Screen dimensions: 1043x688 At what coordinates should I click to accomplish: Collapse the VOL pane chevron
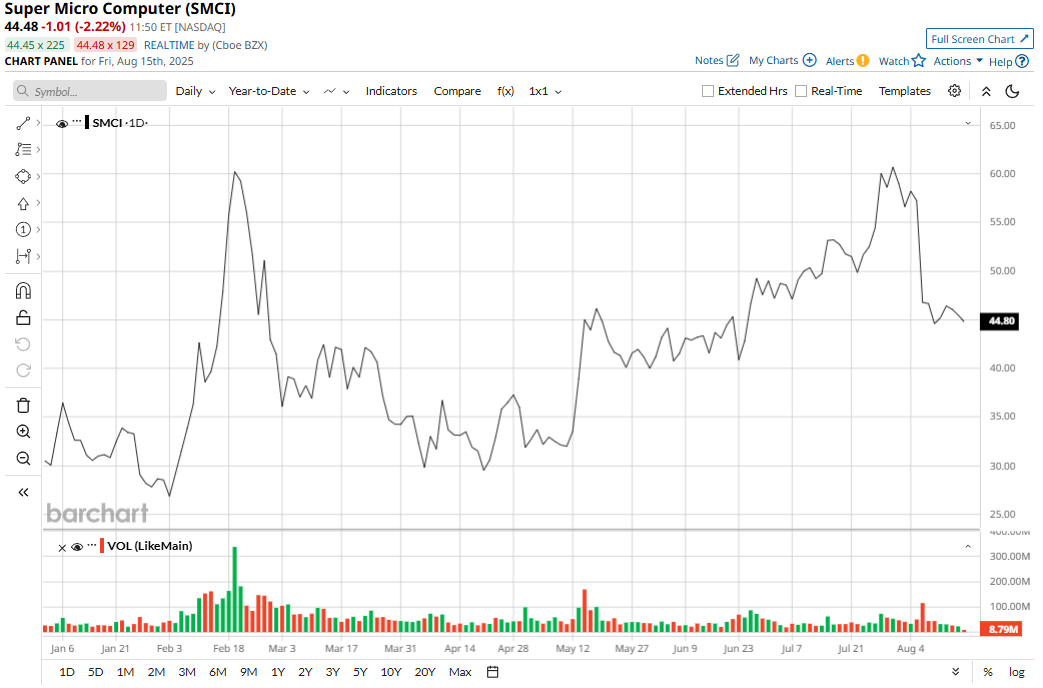point(968,546)
